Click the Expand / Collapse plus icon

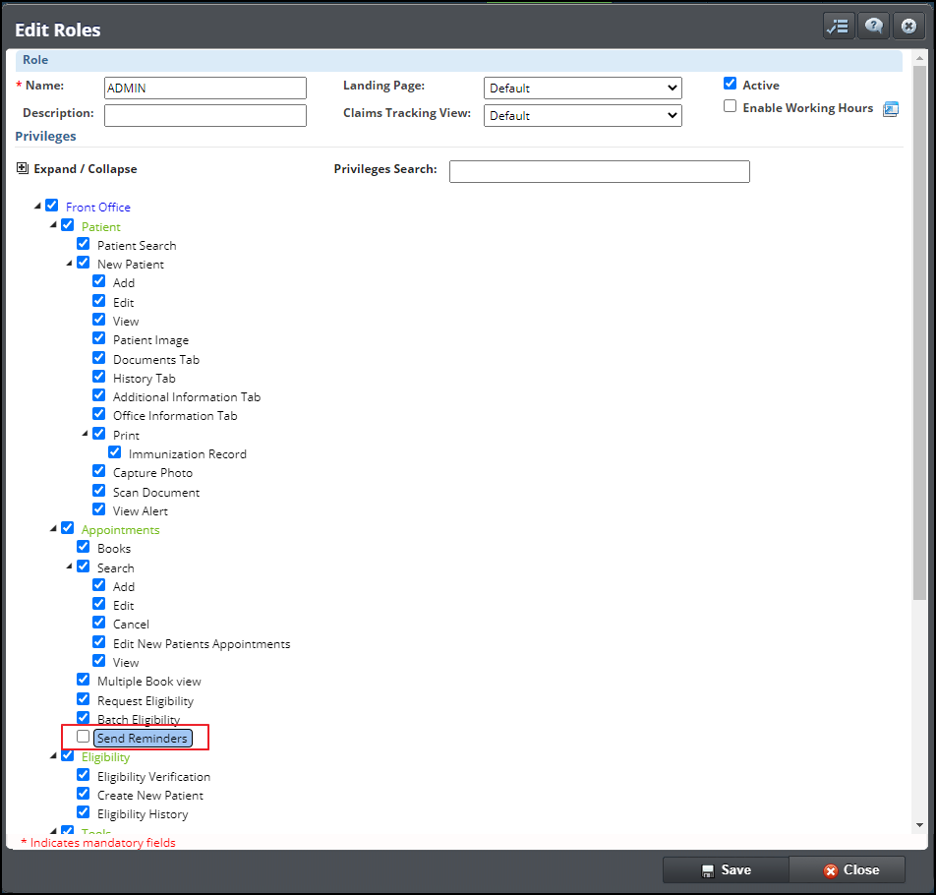point(23,169)
